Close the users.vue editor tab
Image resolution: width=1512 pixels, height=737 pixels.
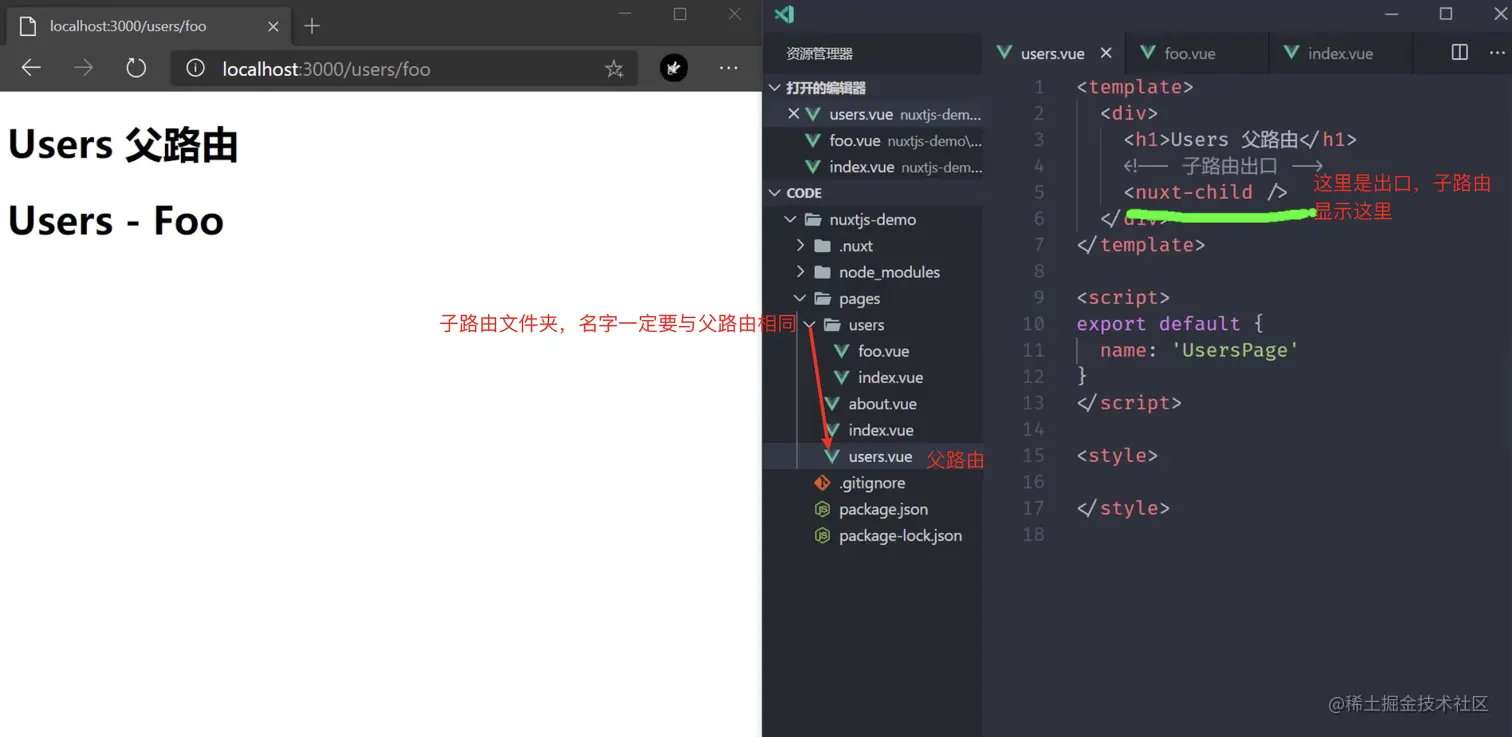(x=1106, y=53)
